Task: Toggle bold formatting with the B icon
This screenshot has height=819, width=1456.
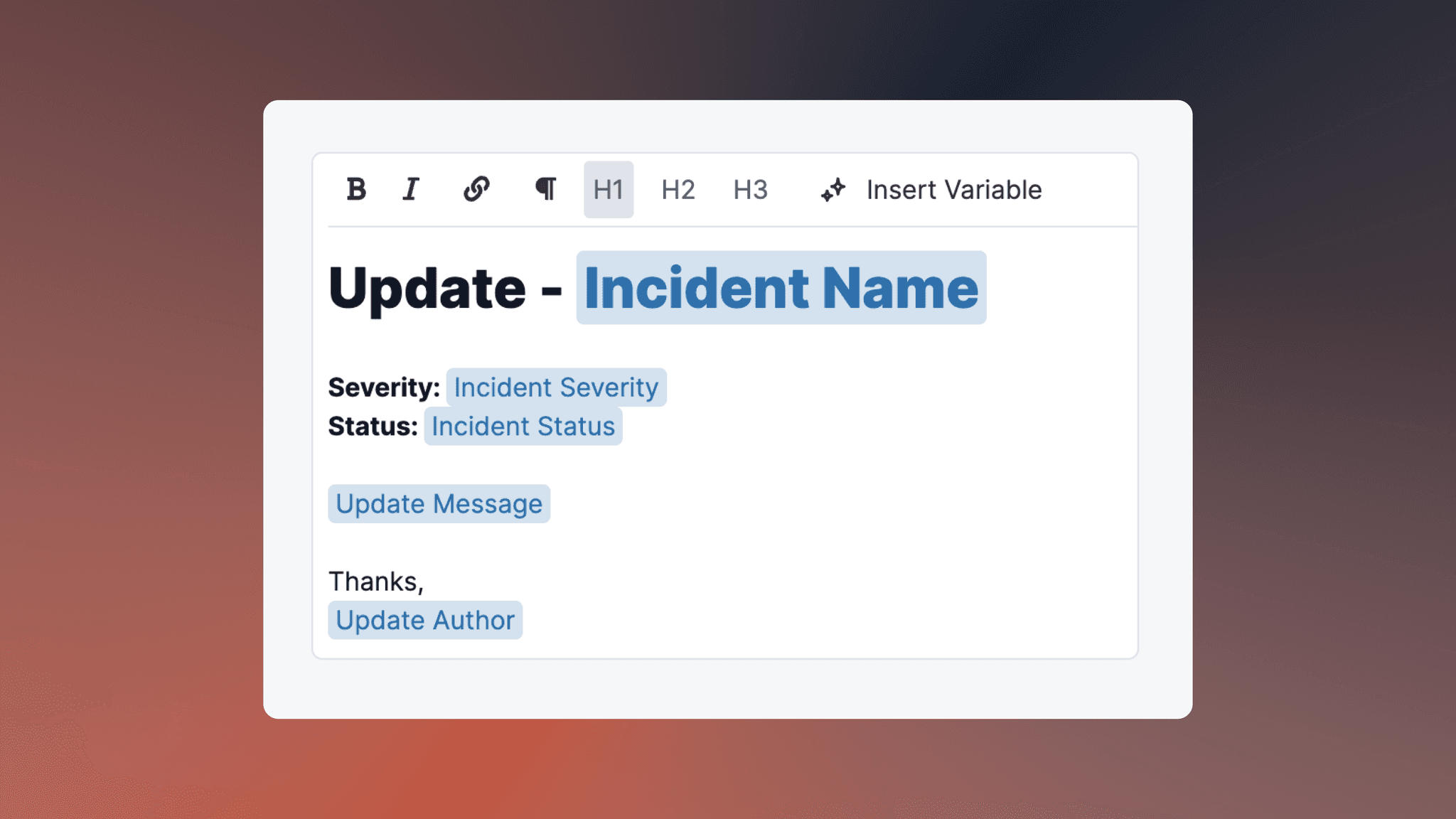Action: 356,189
